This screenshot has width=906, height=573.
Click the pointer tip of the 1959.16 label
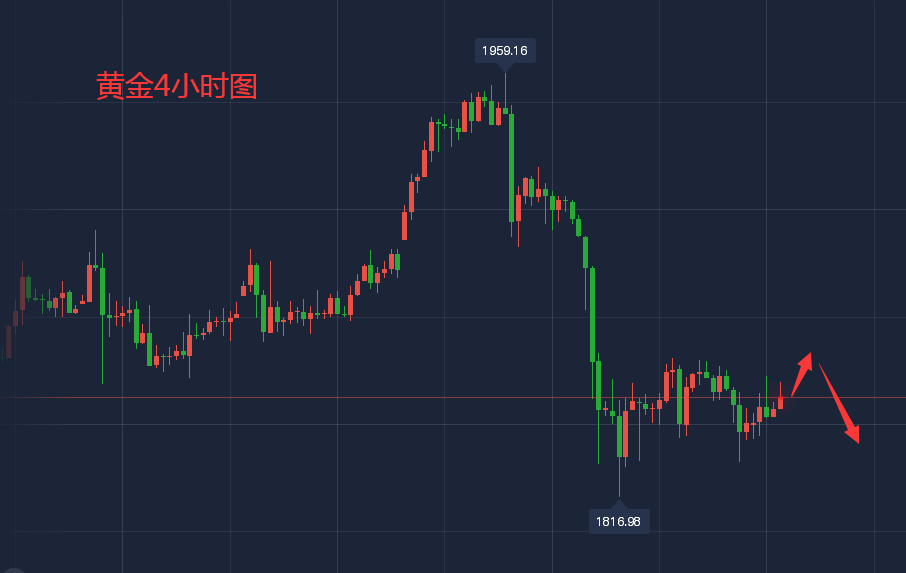pyautogui.click(x=505, y=67)
